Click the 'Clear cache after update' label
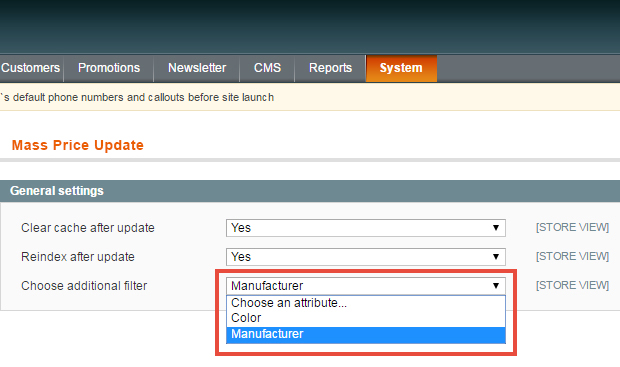Viewport: 620px width, 367px height. pyautogui.click(x=88, y=228)
